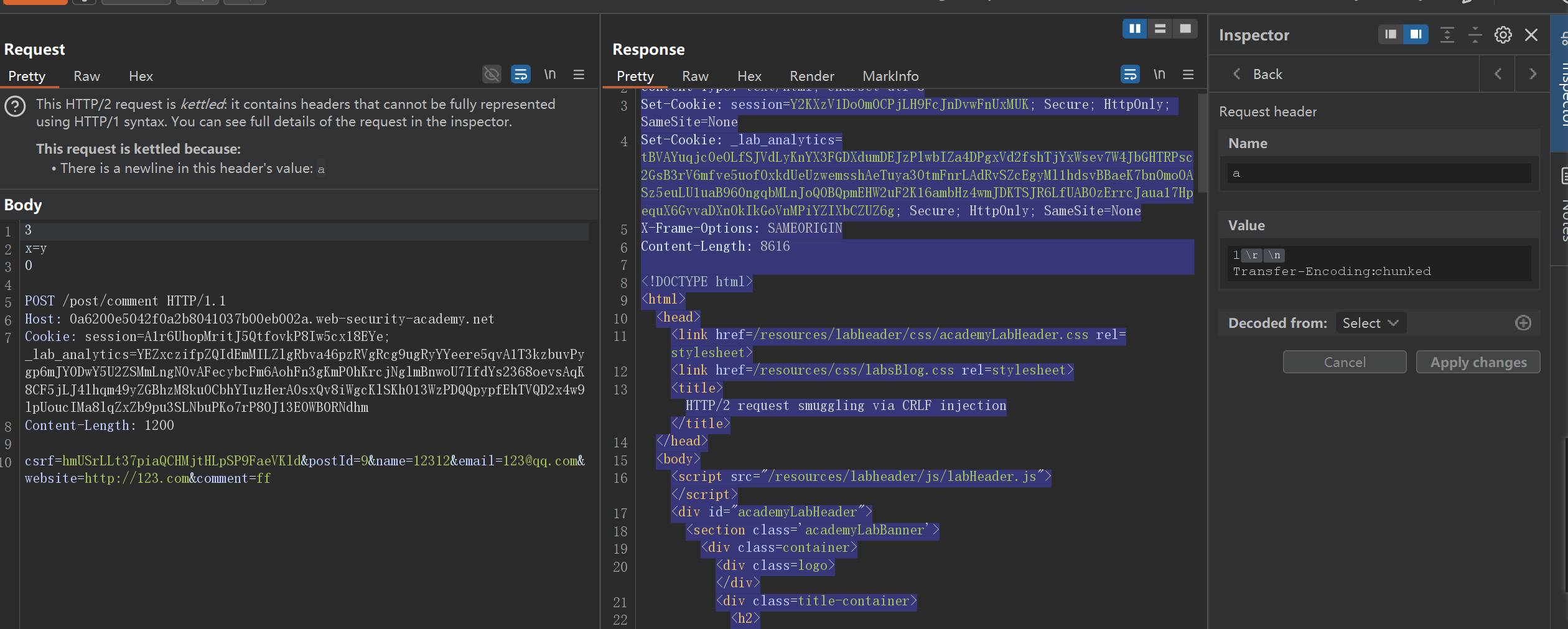Open the Response Render tab
The height and width of the screenshot is (629, 1568).
point(811,76)
